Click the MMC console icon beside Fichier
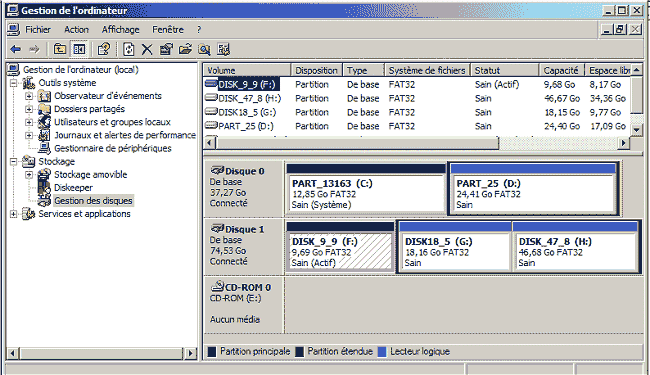Viewport: 650px width, 375px height. (x=13, y=29)
